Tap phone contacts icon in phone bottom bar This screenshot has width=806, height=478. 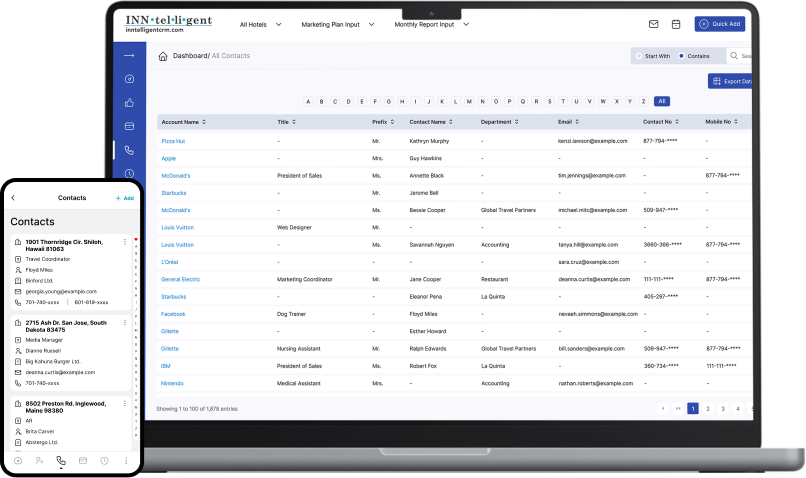point(61,461)
